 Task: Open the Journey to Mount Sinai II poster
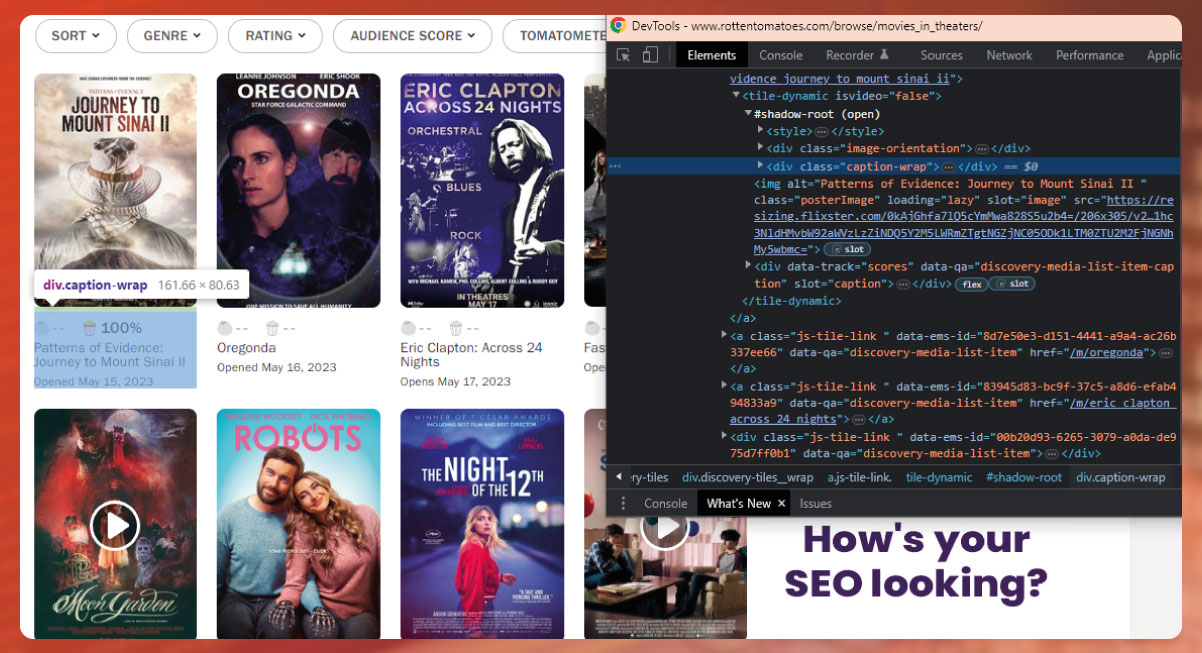(115, 190)
